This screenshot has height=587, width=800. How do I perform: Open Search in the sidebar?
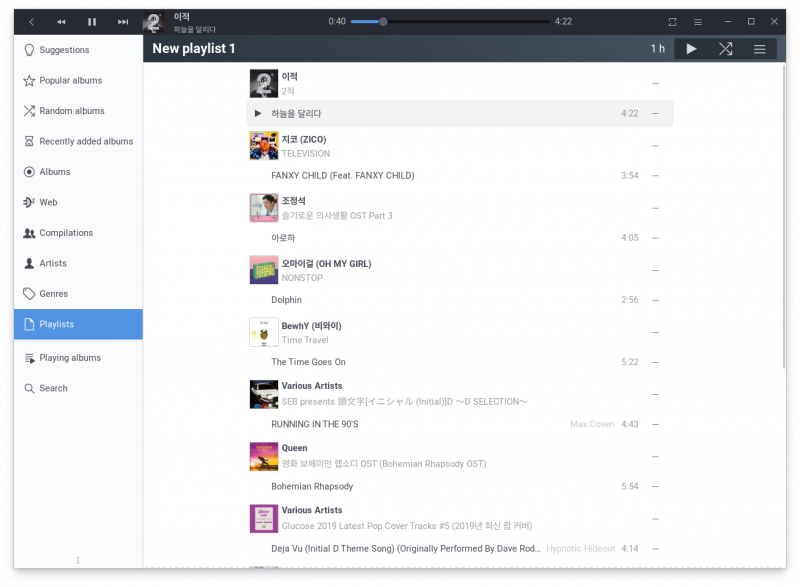(x=53, y=388)
